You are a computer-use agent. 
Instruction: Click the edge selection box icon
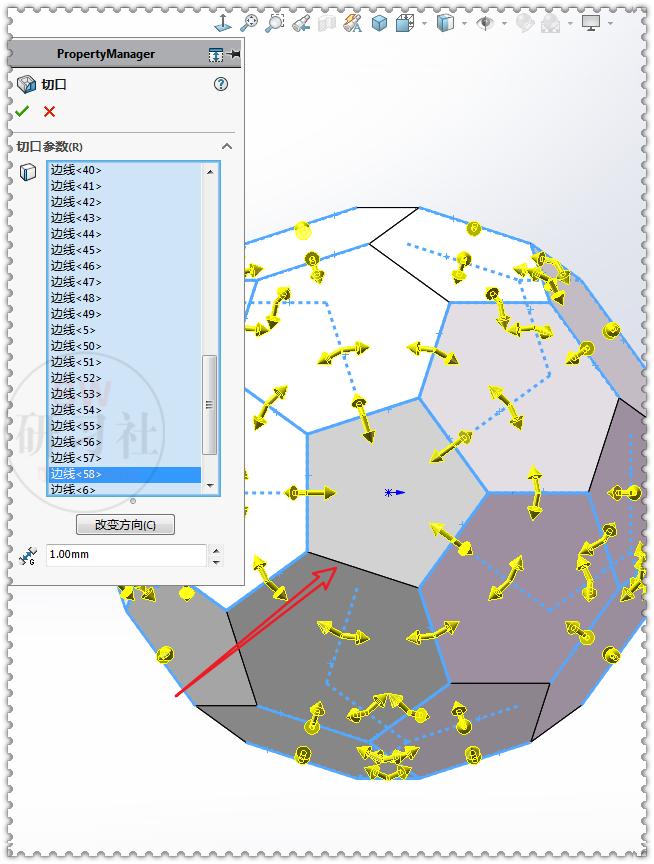click(x=28, y=172)
